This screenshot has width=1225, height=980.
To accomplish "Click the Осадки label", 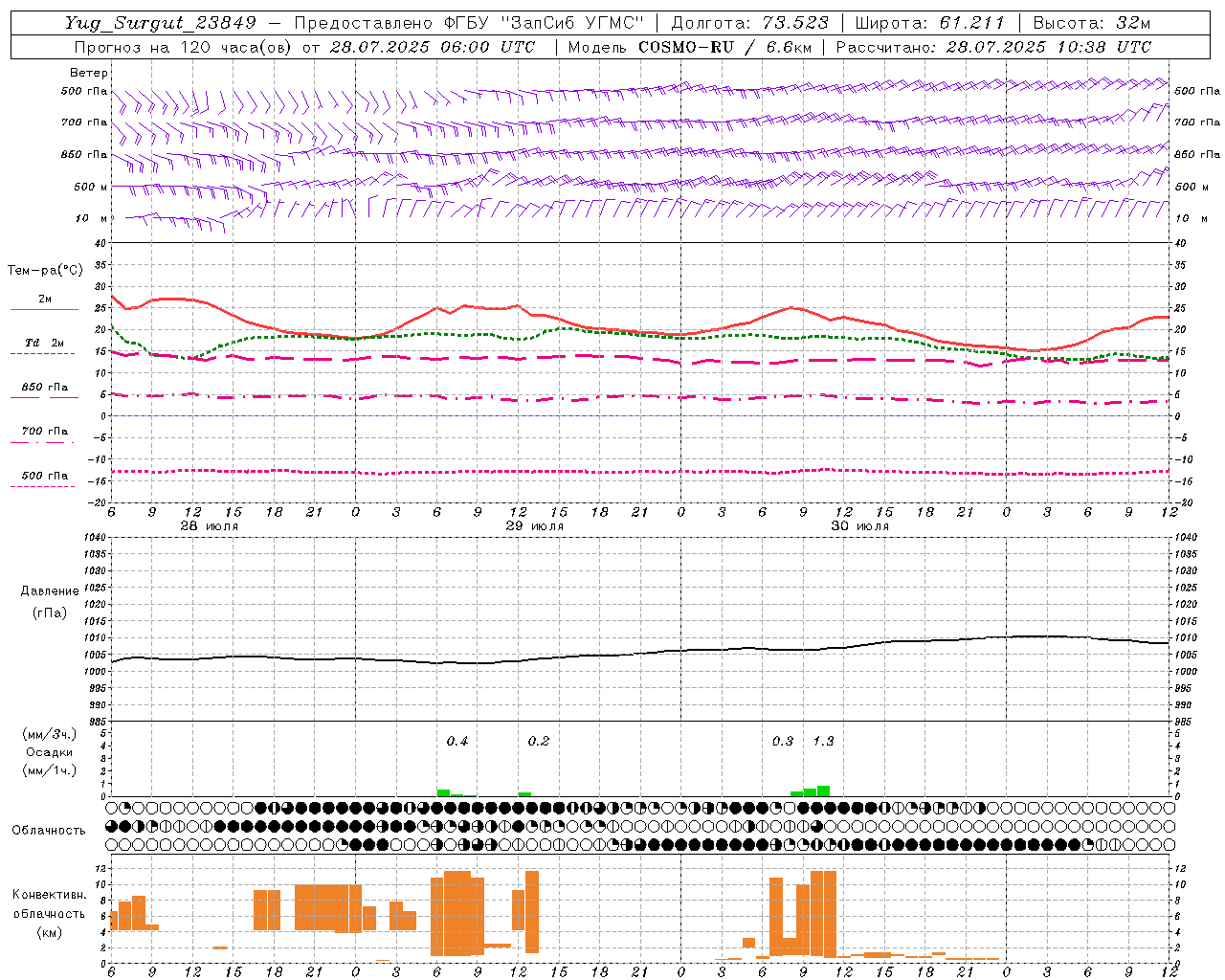I will click(50, 752).
